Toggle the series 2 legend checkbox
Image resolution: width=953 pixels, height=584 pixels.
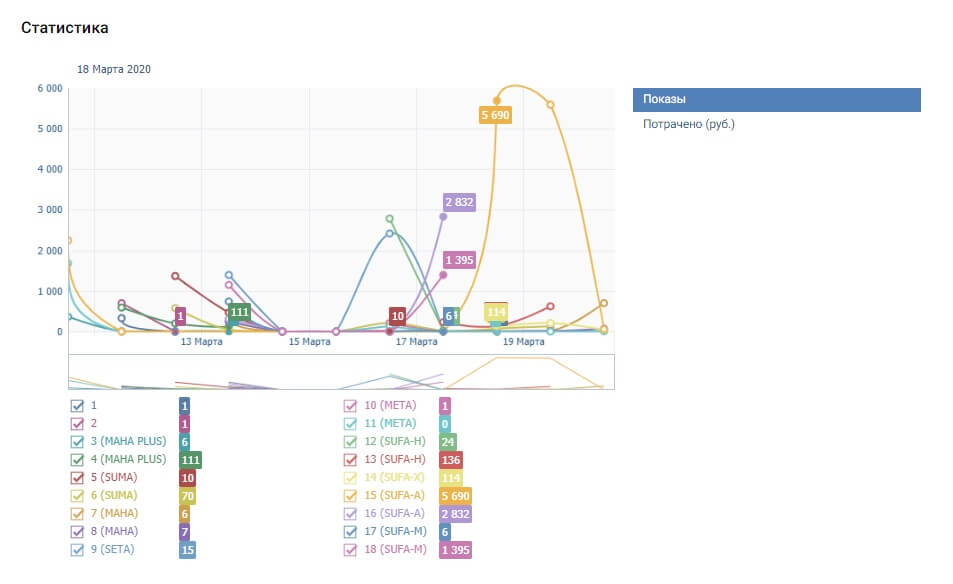tap(77, 424)
